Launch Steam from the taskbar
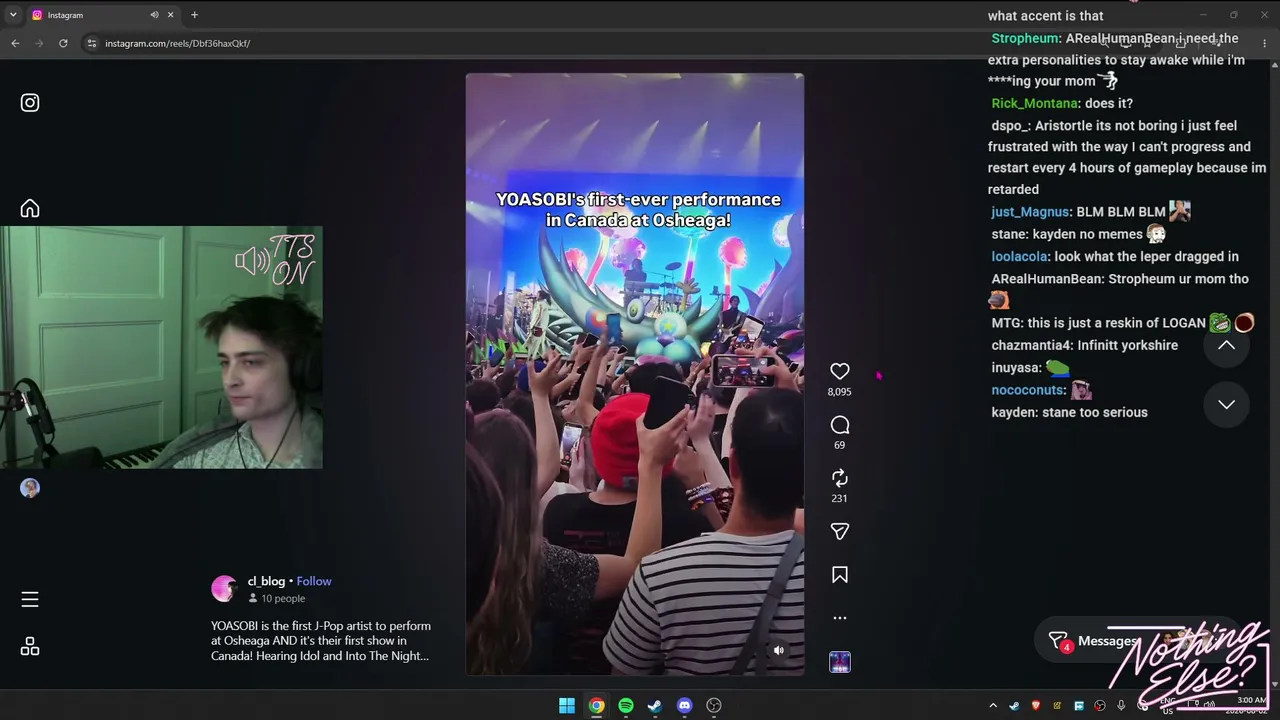 [x=655, y=706]
